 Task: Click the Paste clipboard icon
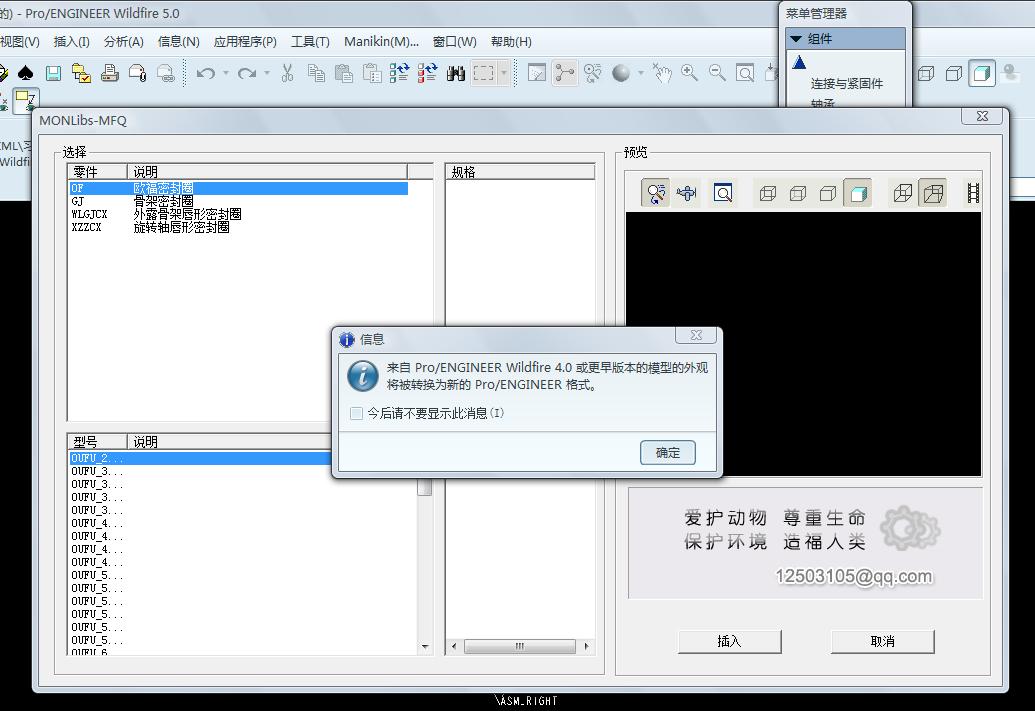pos(344,73)
